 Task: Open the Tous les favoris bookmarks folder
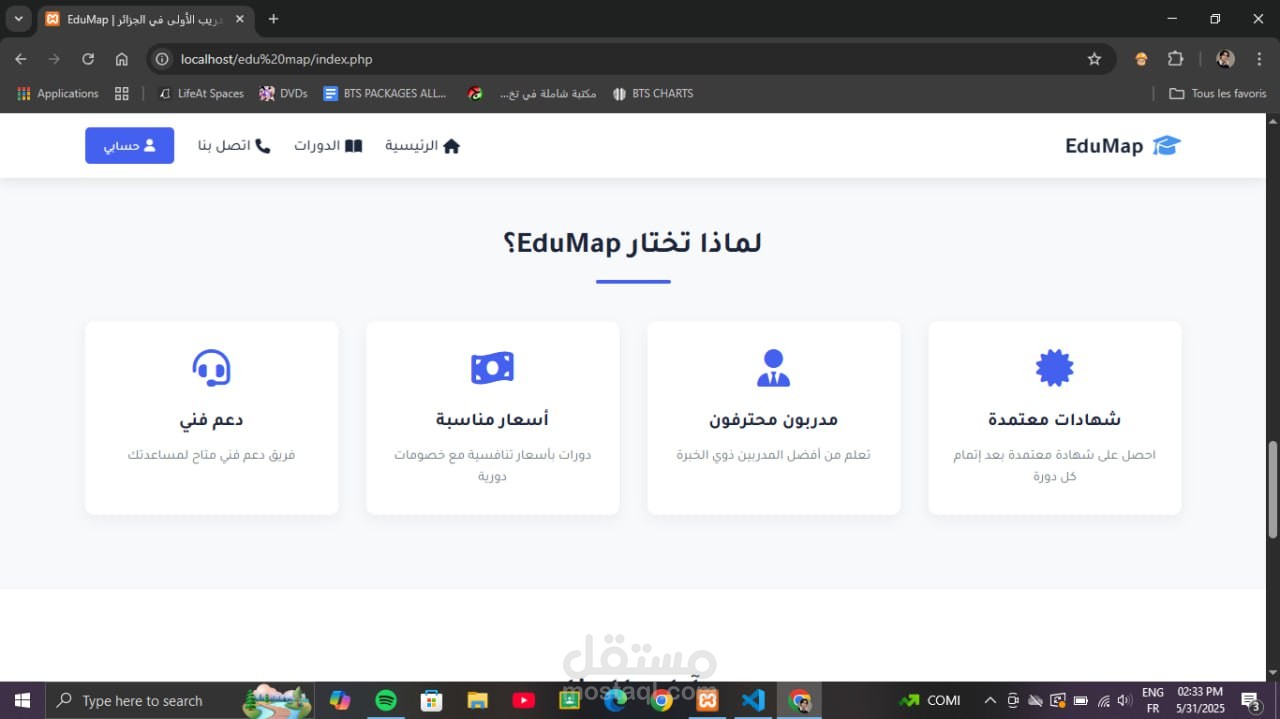(x=1217, y=93)
